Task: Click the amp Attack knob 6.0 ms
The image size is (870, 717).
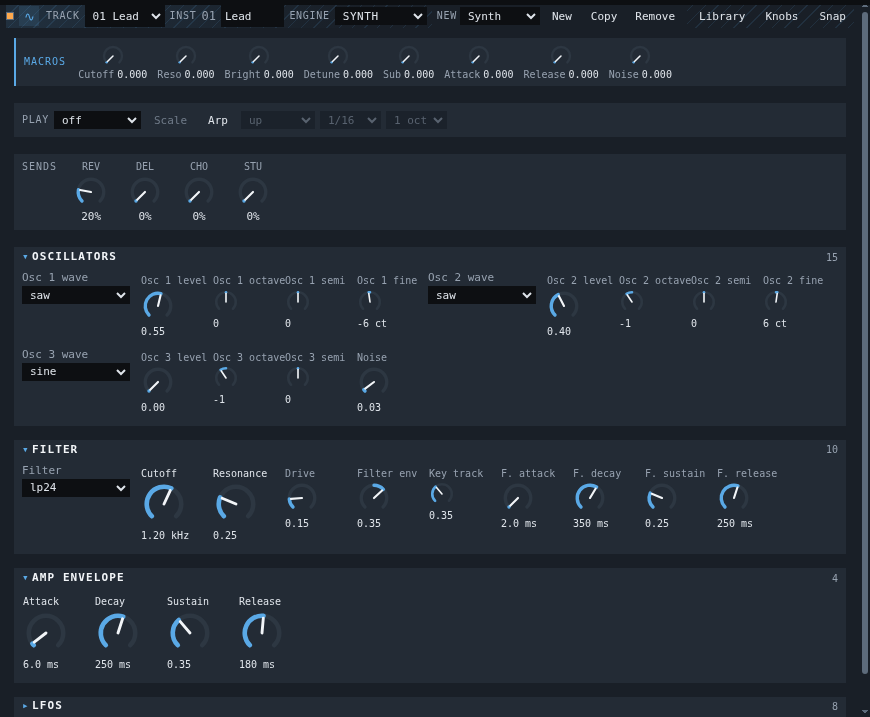Action: 45,633
